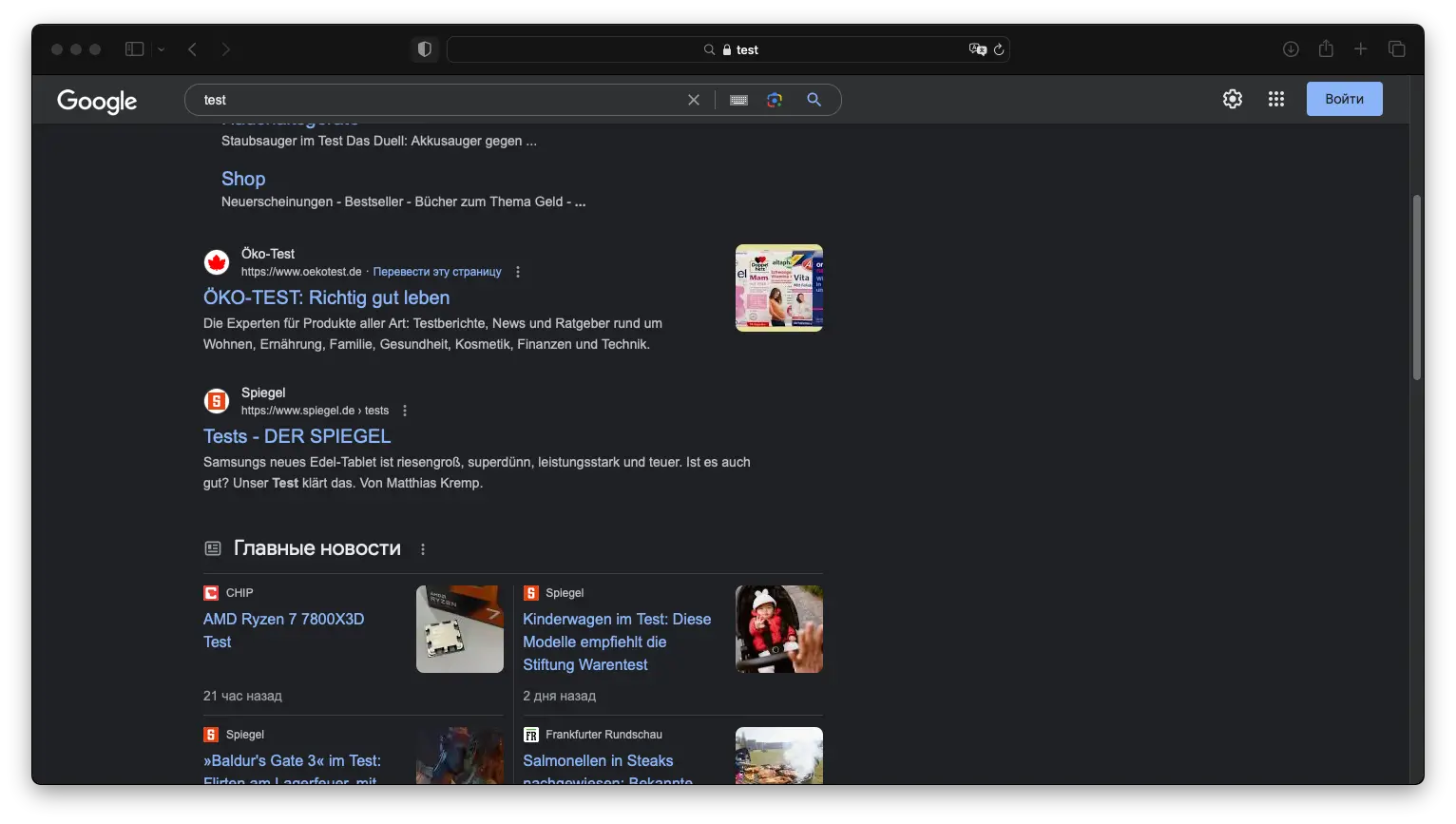Open the Öko-Test result thumbnail image
This screenshot has height=824, width=1456.
(779, 288)
